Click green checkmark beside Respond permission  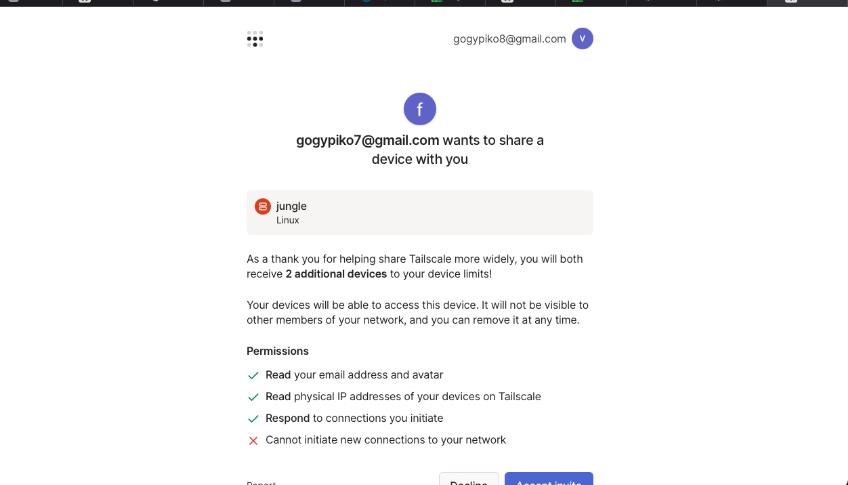(253, 419)
